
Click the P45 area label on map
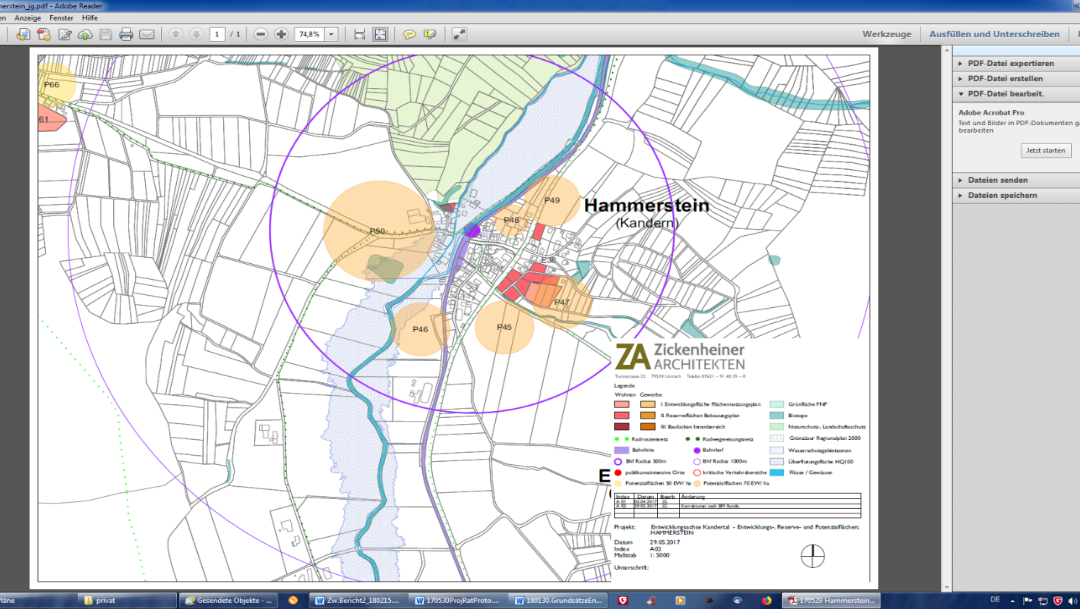(x=504, y=327)
